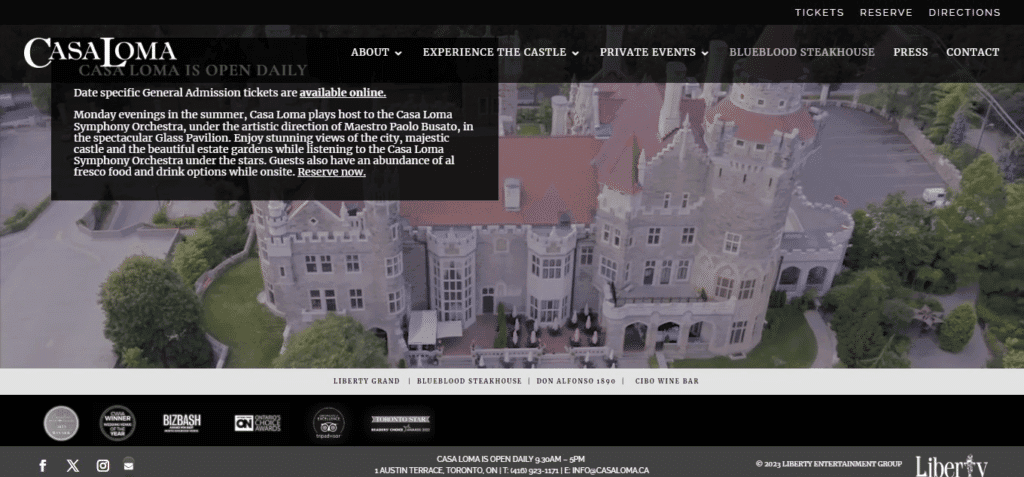Open the Facebook page icon

coord(42,466)
